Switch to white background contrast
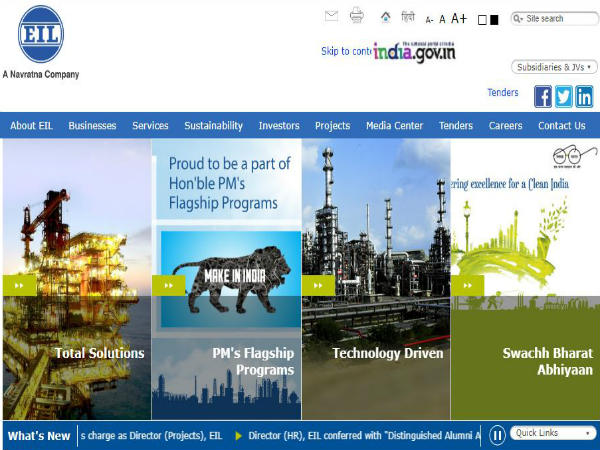 482,19
